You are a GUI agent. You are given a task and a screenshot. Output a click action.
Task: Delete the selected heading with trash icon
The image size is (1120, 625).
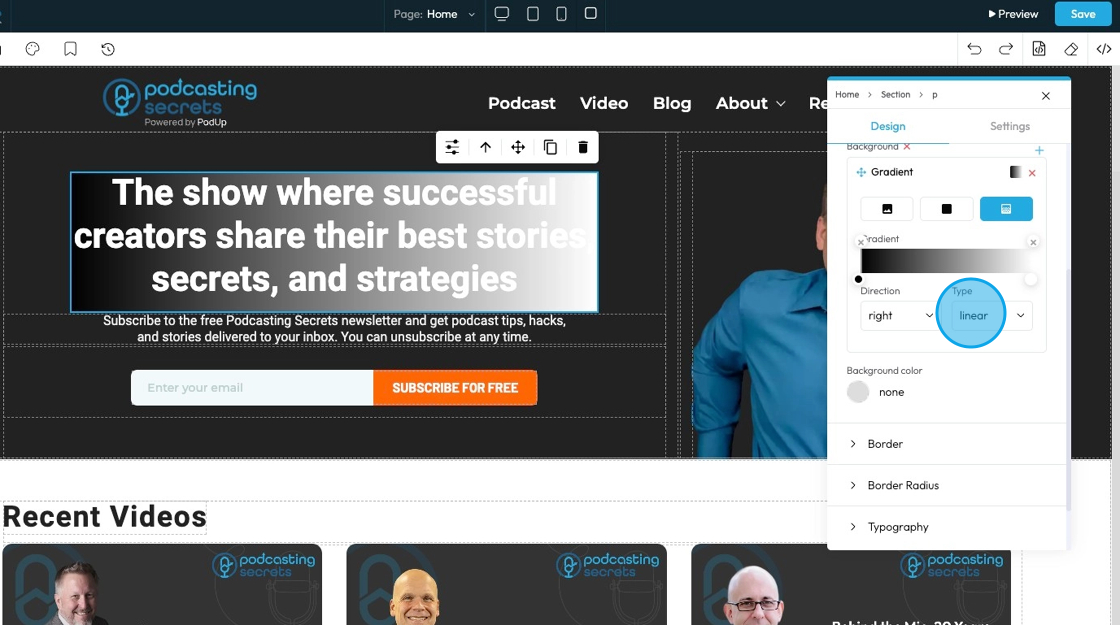(x=583, y=147)
